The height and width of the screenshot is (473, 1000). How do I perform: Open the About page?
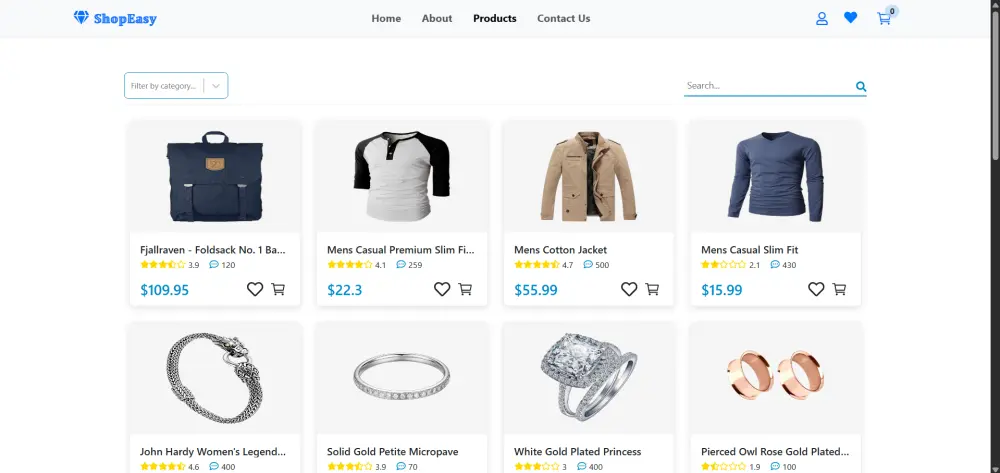[437, 18]
